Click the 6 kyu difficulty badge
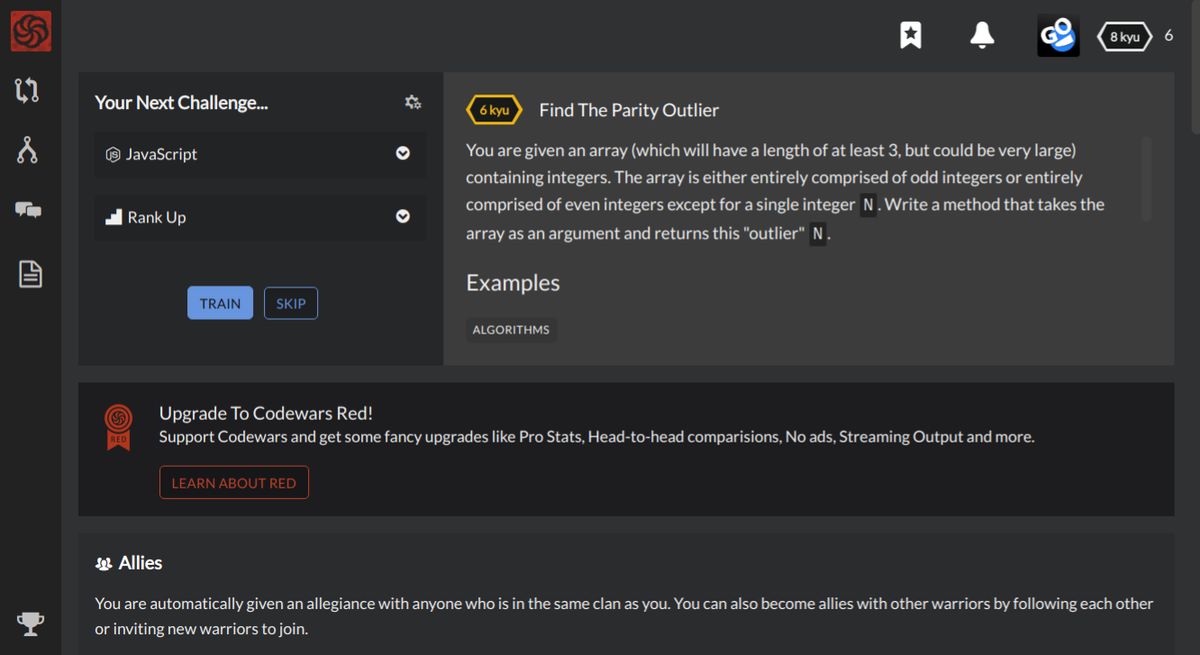The width and height of the screenshot is (1200, 655). pos(494,110)
